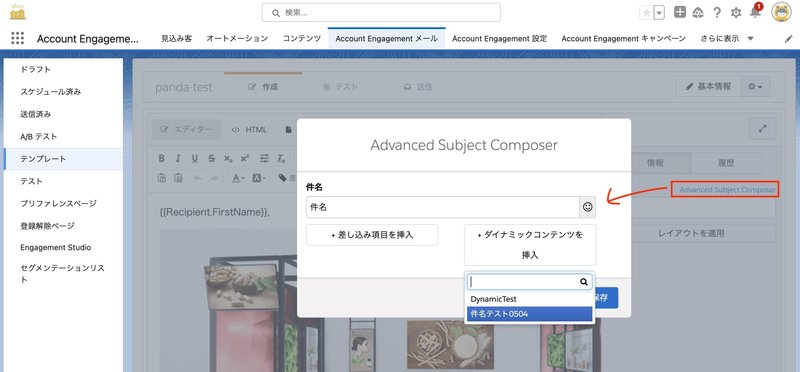This screenshot has width=800, height=372.
Task: Click the line settings icon after superscript
Action: (264, 159)
